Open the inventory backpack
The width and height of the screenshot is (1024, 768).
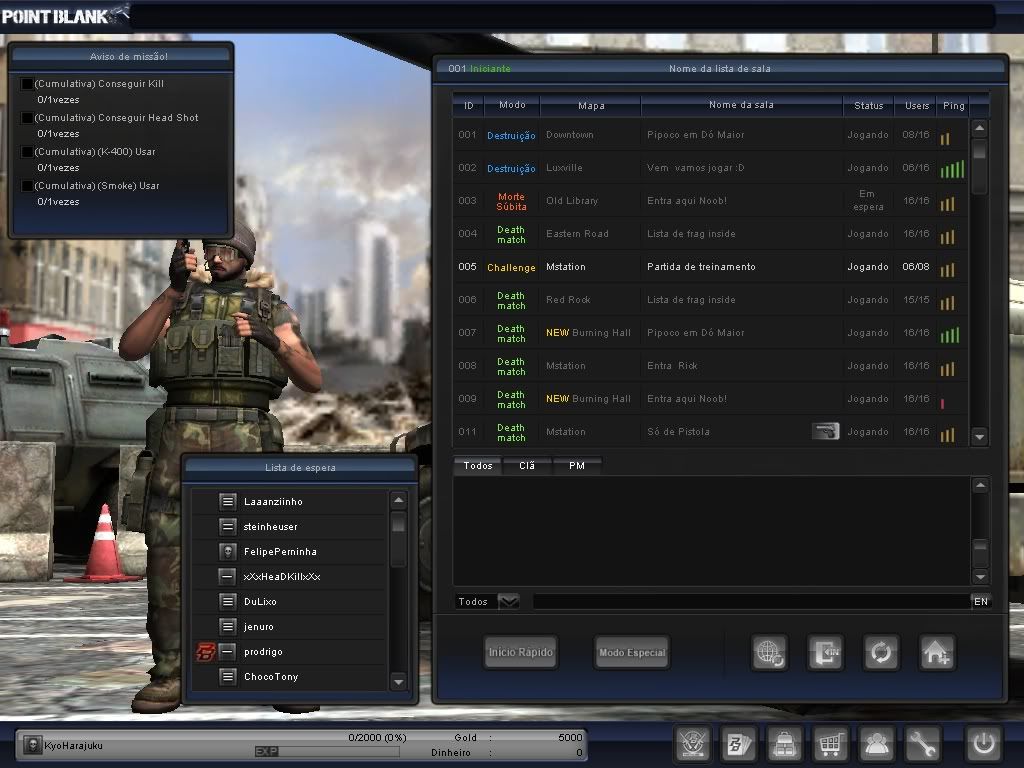784,744
